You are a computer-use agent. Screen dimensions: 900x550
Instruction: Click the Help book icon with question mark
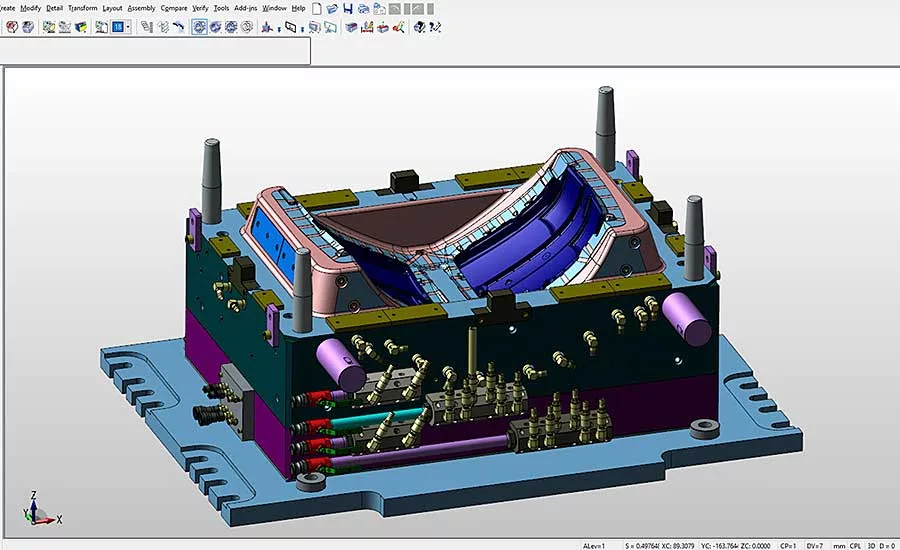(x=419, y=27)
